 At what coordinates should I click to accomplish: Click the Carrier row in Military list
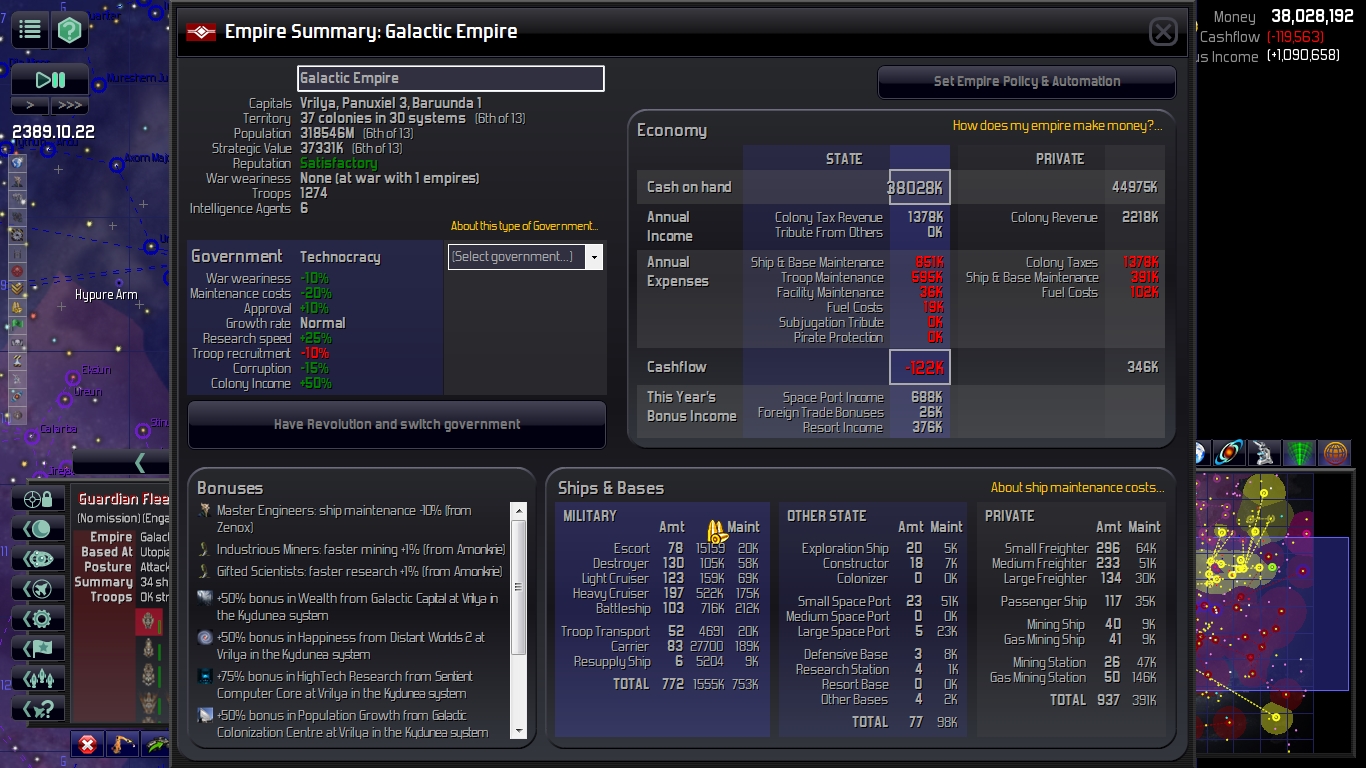point(661,647)
